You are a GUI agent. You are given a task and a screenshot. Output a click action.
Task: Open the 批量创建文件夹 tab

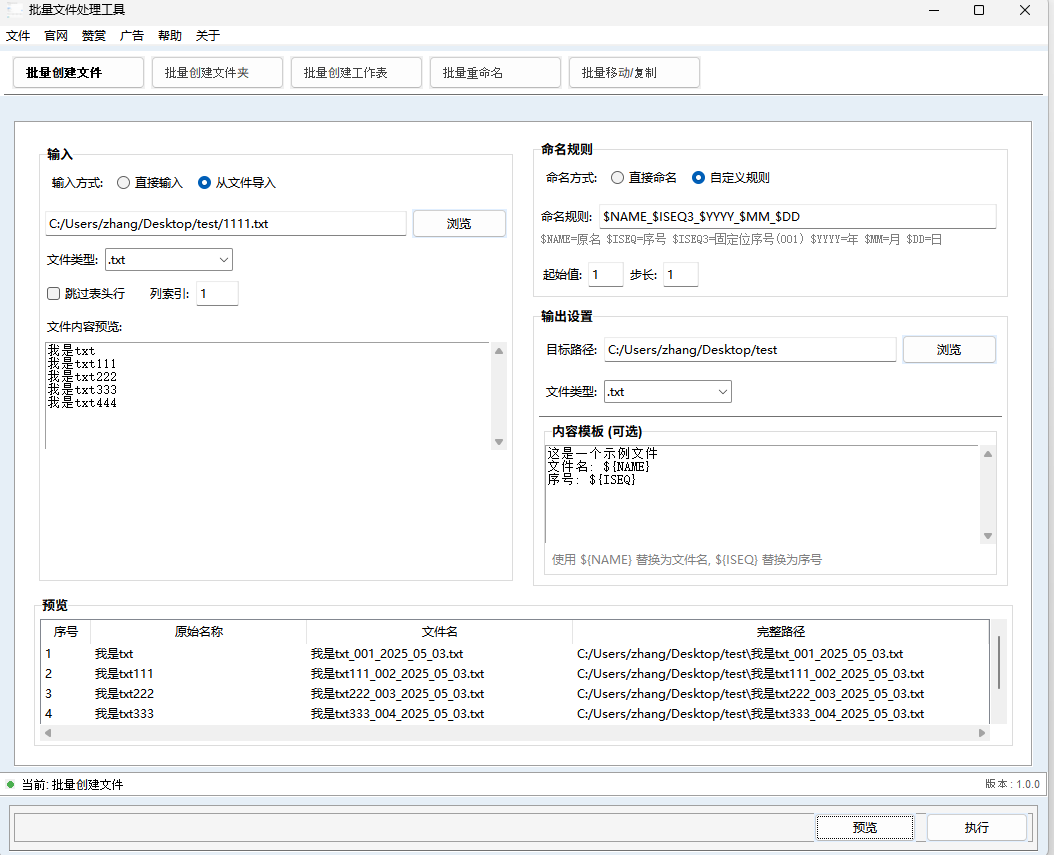[x=217, y=73]
